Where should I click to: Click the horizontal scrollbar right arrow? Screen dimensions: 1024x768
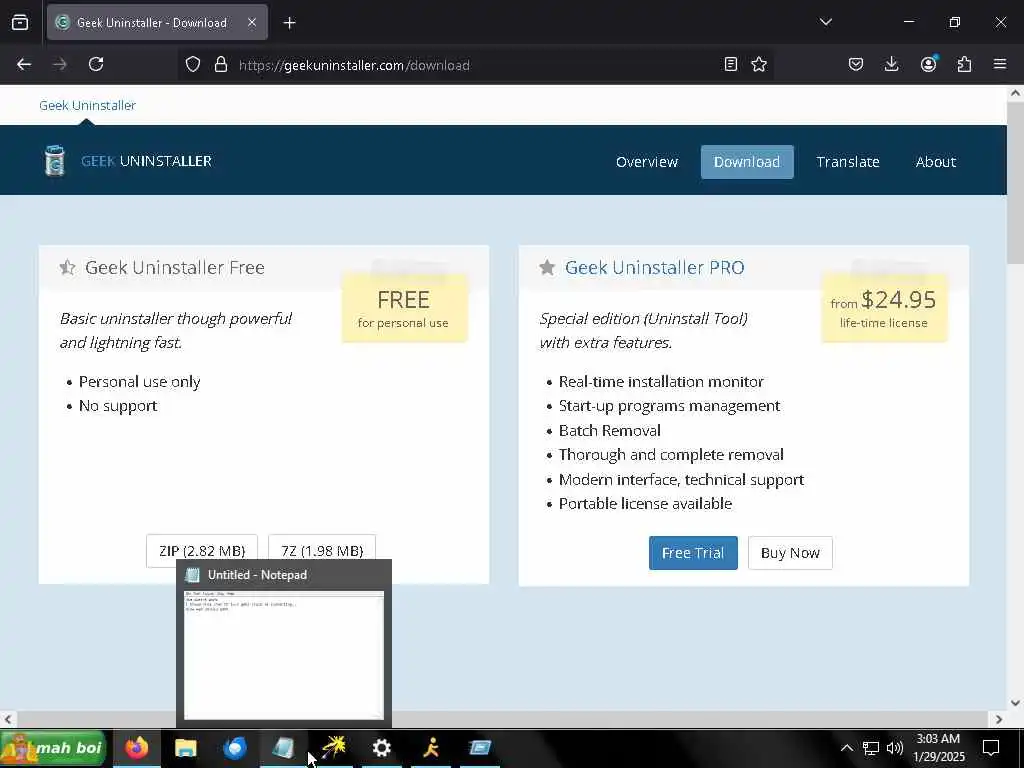coord(999,719)
